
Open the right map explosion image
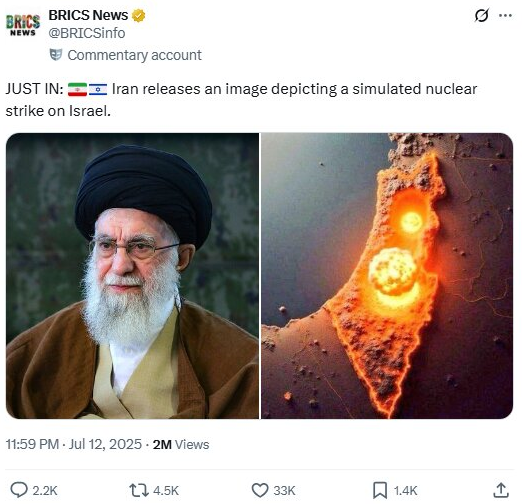[x=387, y=276]
